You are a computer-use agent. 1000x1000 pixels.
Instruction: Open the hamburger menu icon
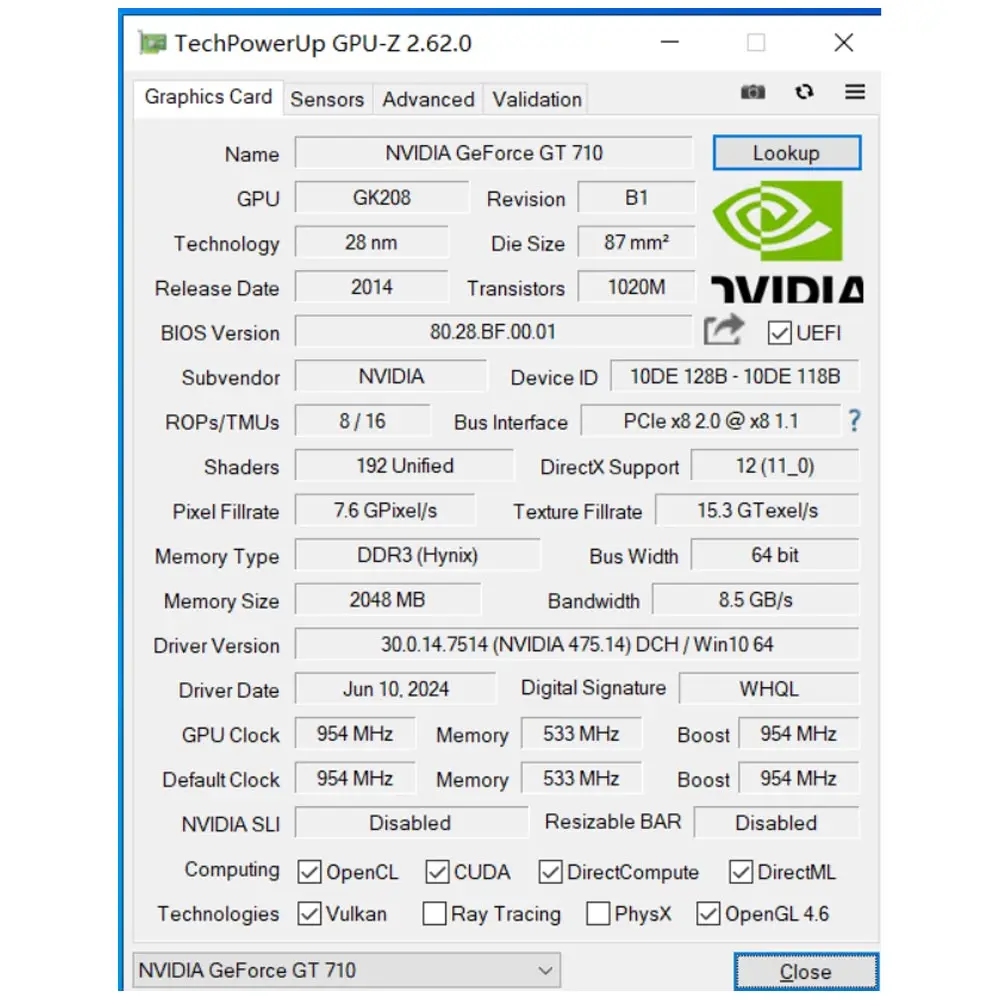pyautogui.click(x=855, y=92)
